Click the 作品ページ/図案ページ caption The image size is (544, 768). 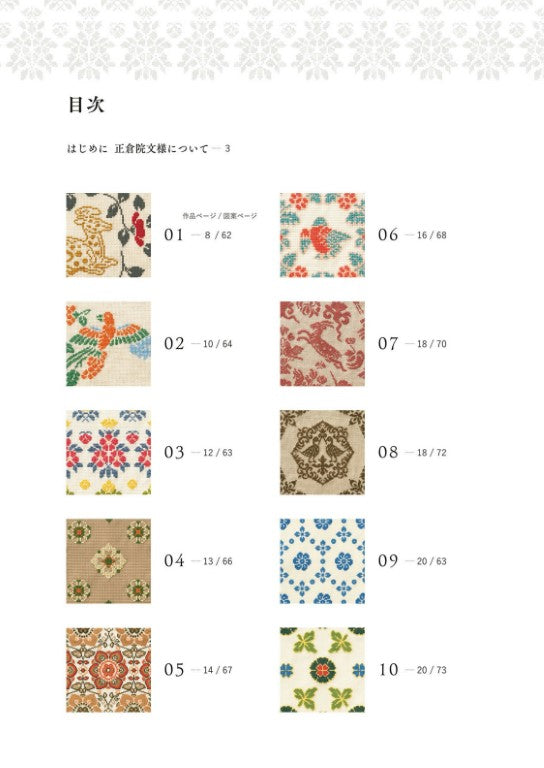coord(220,216)
